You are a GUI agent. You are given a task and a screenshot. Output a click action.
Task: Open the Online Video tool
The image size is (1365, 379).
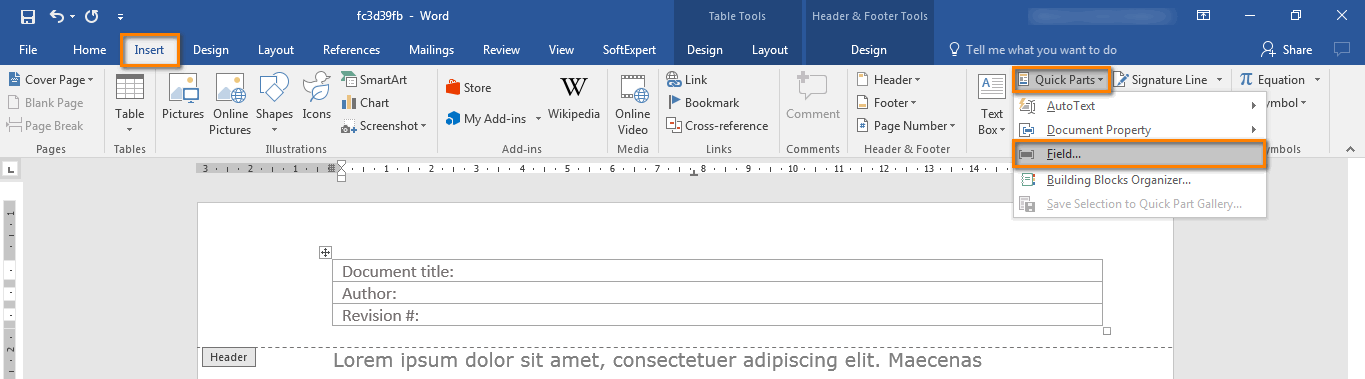[633, 103]
